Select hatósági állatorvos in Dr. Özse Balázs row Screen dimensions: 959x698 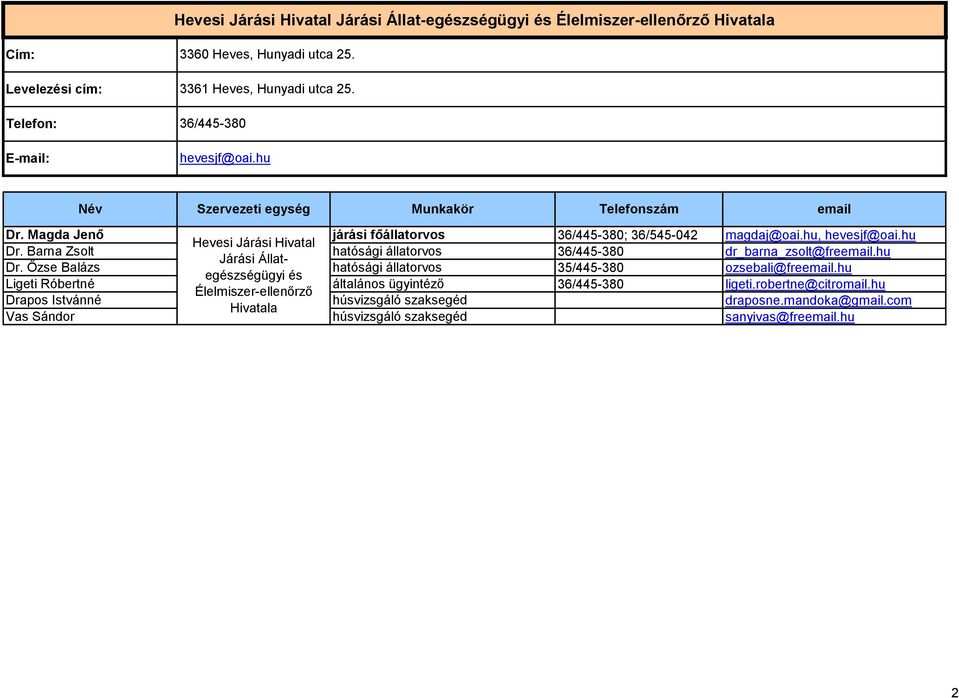(x=387, y=267)
